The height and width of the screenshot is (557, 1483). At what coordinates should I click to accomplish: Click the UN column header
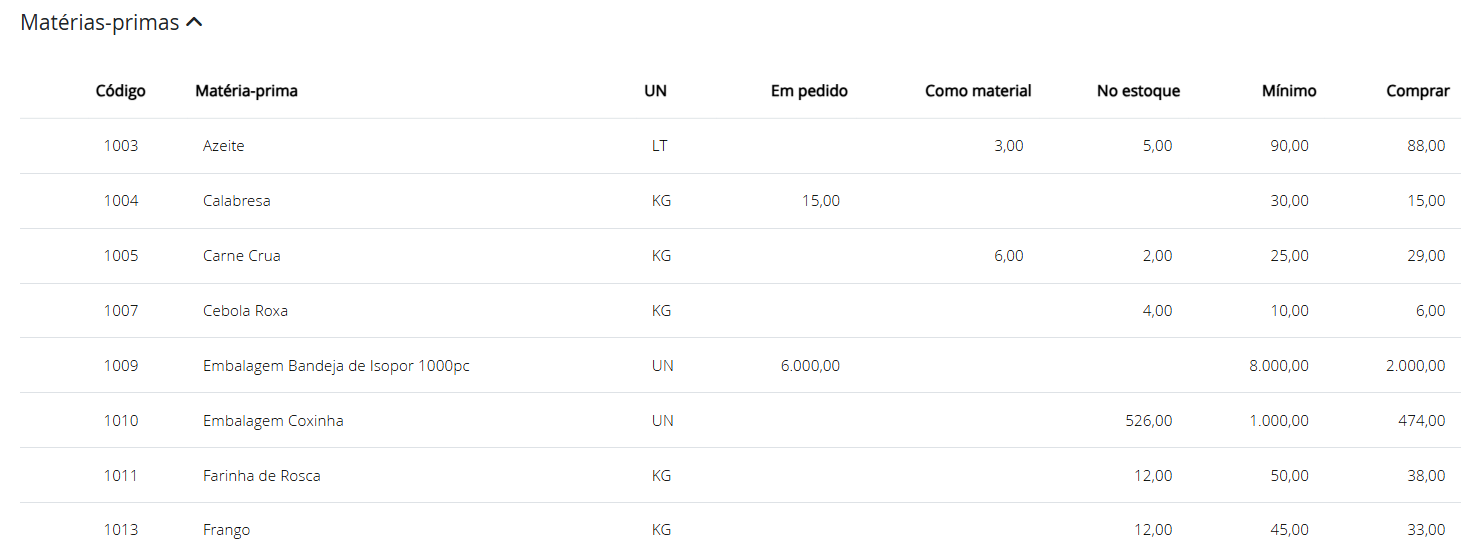pyautogui.click(x=655, y=91)
